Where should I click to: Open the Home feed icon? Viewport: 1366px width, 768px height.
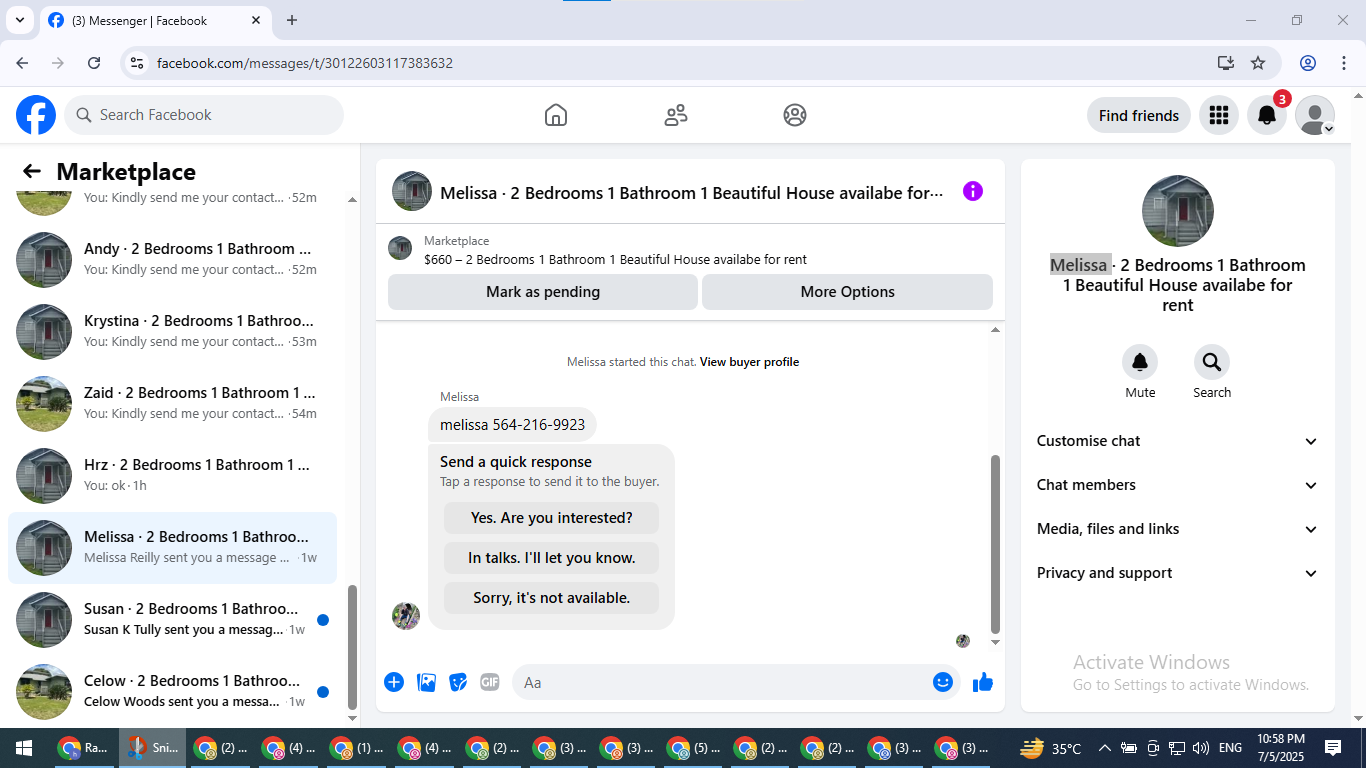[556, 115]
